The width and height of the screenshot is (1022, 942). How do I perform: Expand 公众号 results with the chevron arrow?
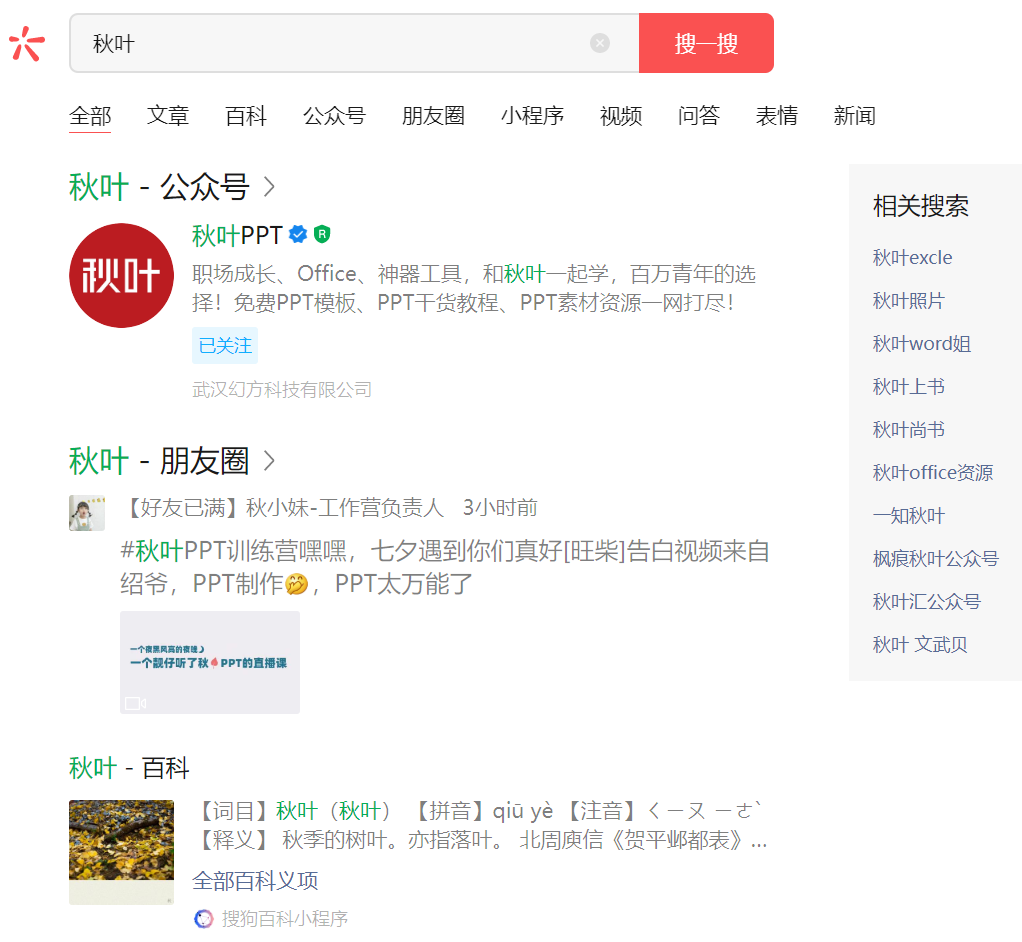point(269,187)
